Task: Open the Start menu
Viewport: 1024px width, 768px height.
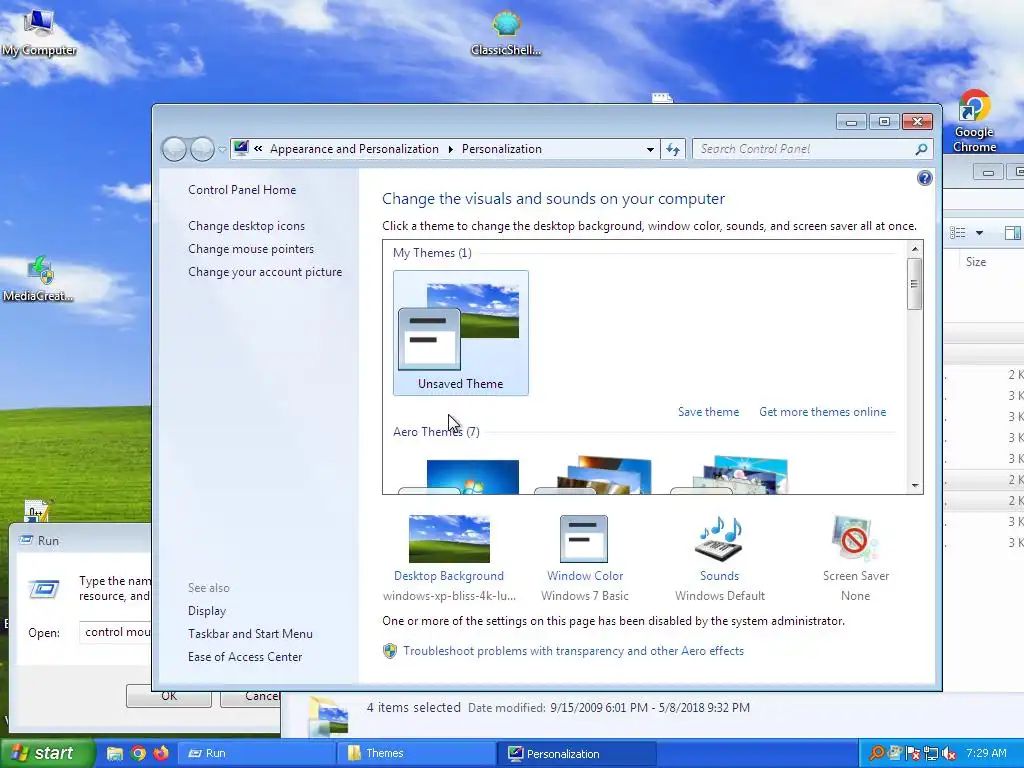Action: coord(47,754)
